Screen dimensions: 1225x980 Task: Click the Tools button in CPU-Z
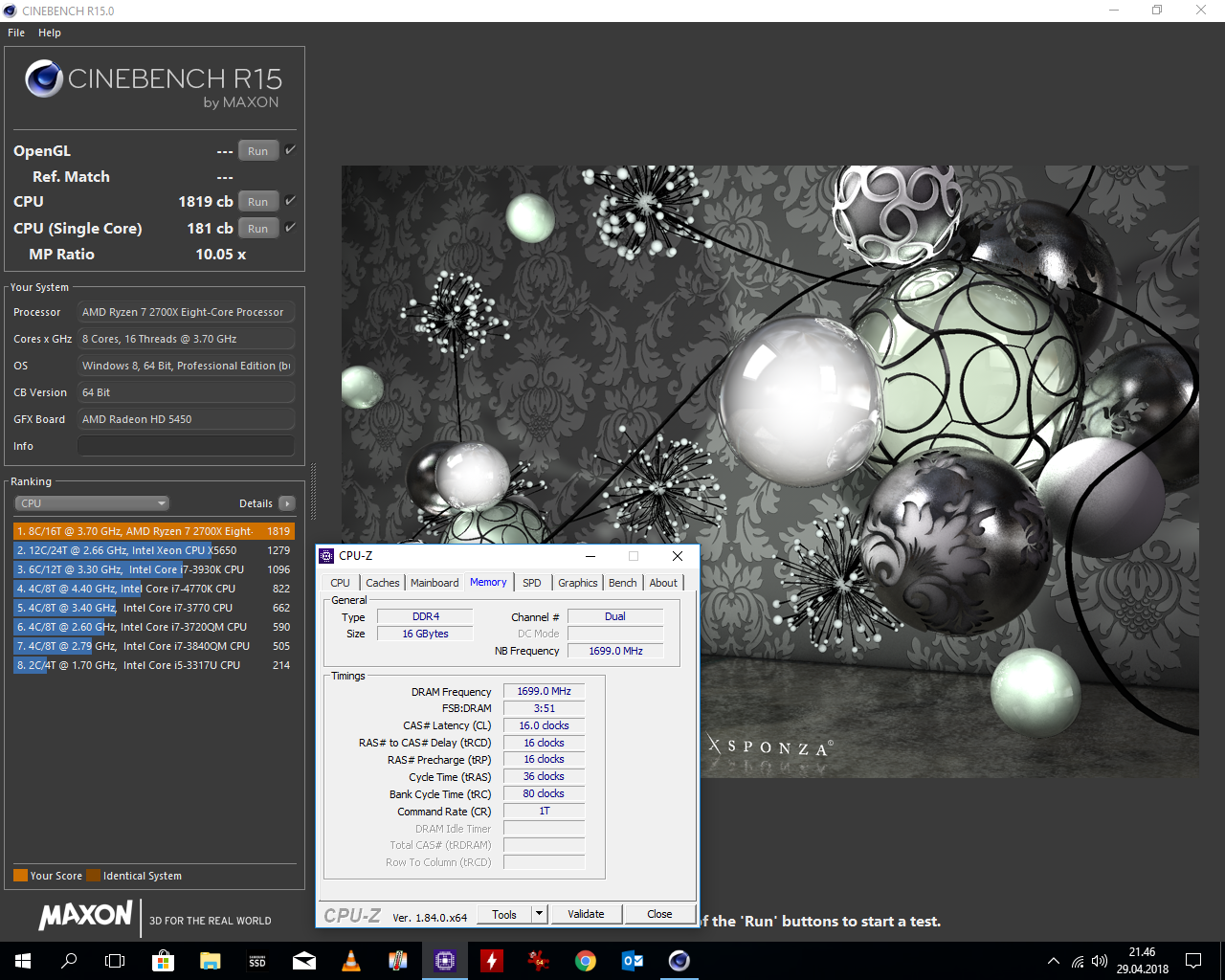[x=504, y=914]
